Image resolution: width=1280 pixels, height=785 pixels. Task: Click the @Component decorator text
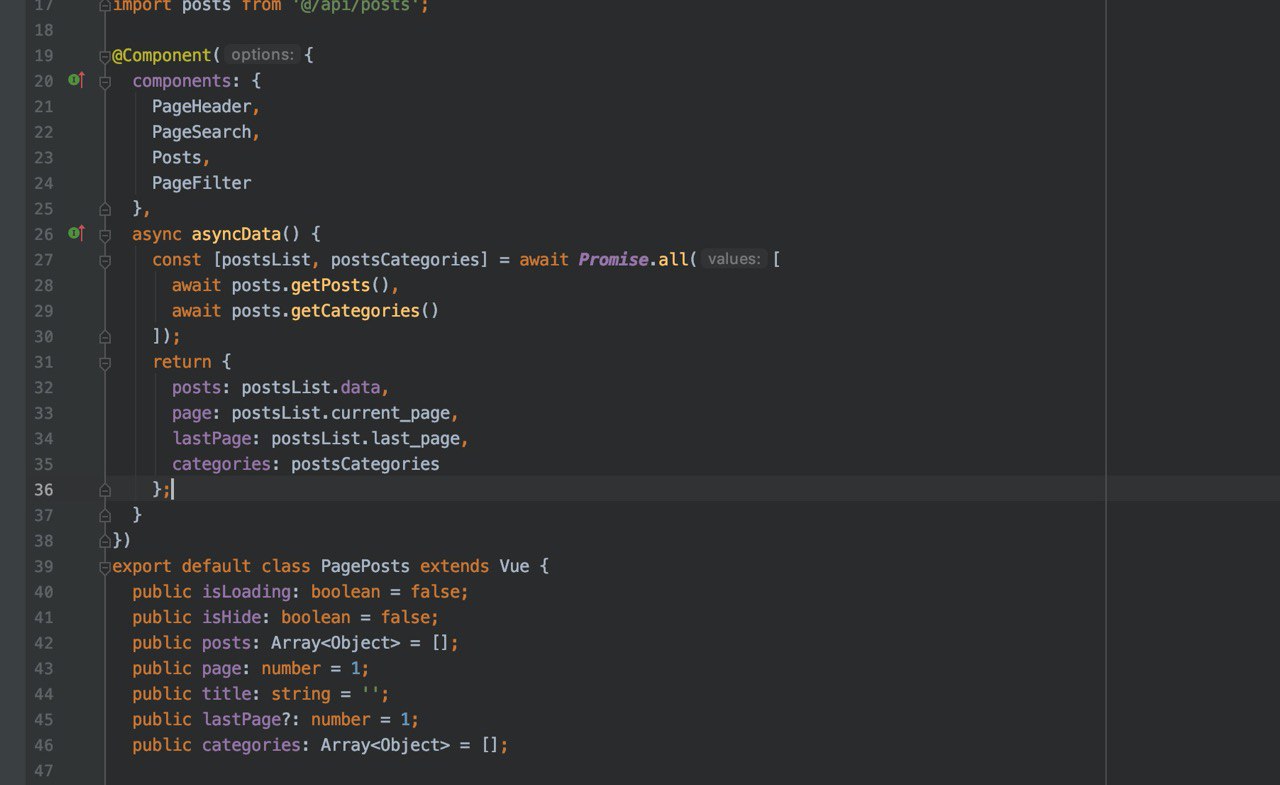click(x=161, y=55)
